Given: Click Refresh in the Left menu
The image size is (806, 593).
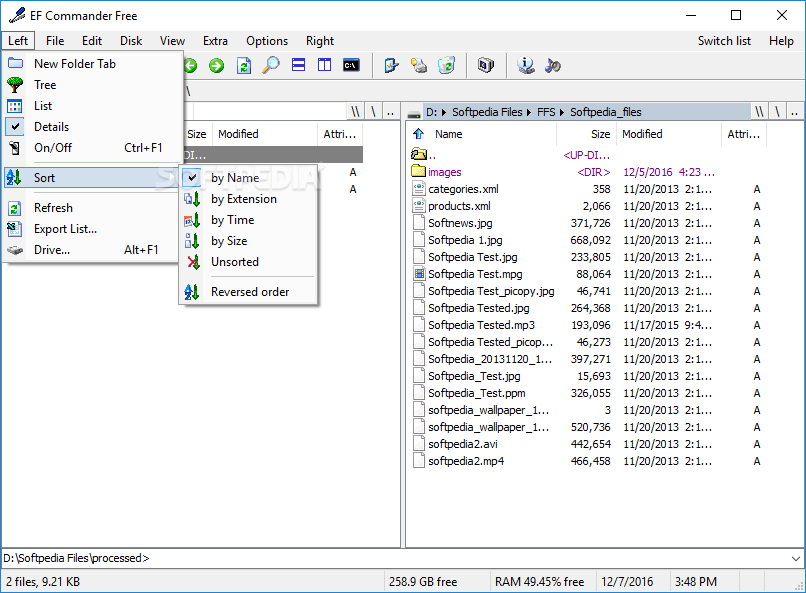Looking at the screenshot, I should pyautogui.click(x=93, y=208).
